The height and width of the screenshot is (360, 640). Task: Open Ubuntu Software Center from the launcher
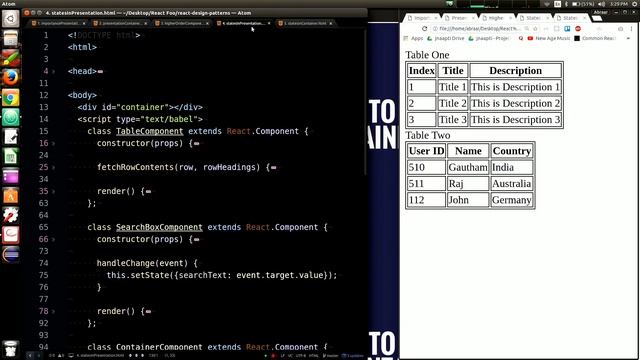(x=11, y=196)
